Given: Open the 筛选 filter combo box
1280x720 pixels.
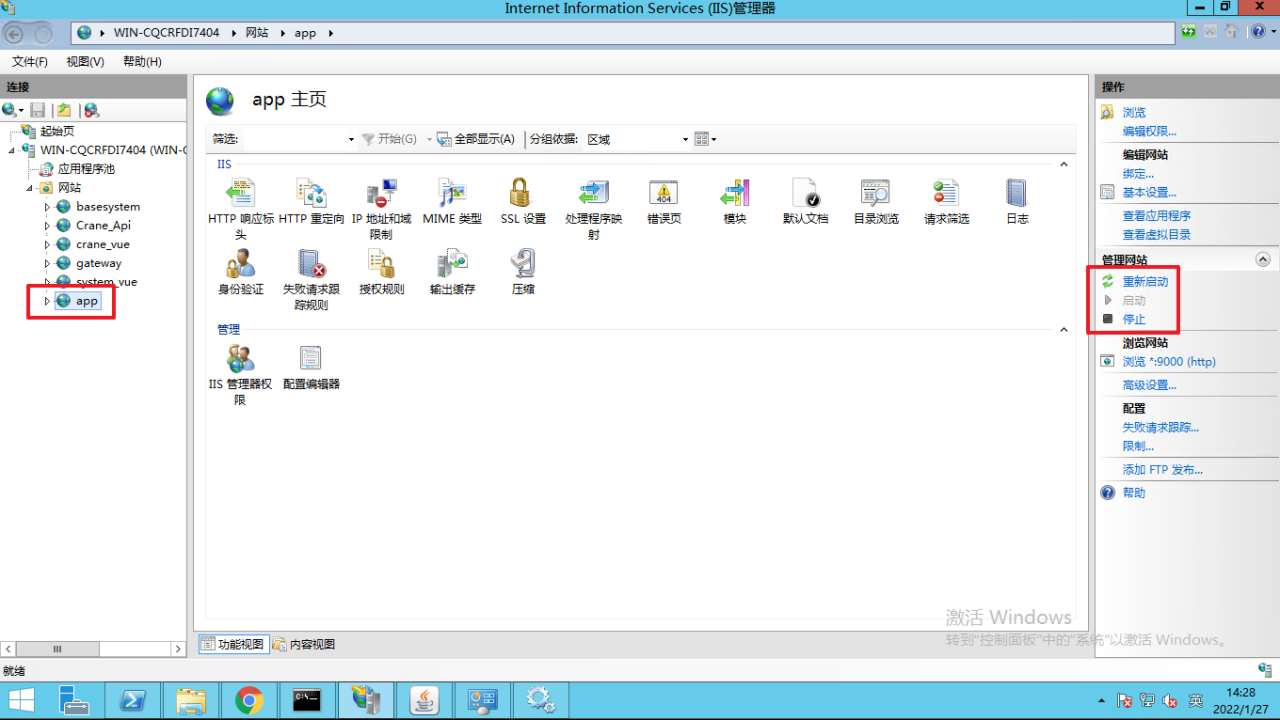Looking at the screenshot, I should click(299, 139).
